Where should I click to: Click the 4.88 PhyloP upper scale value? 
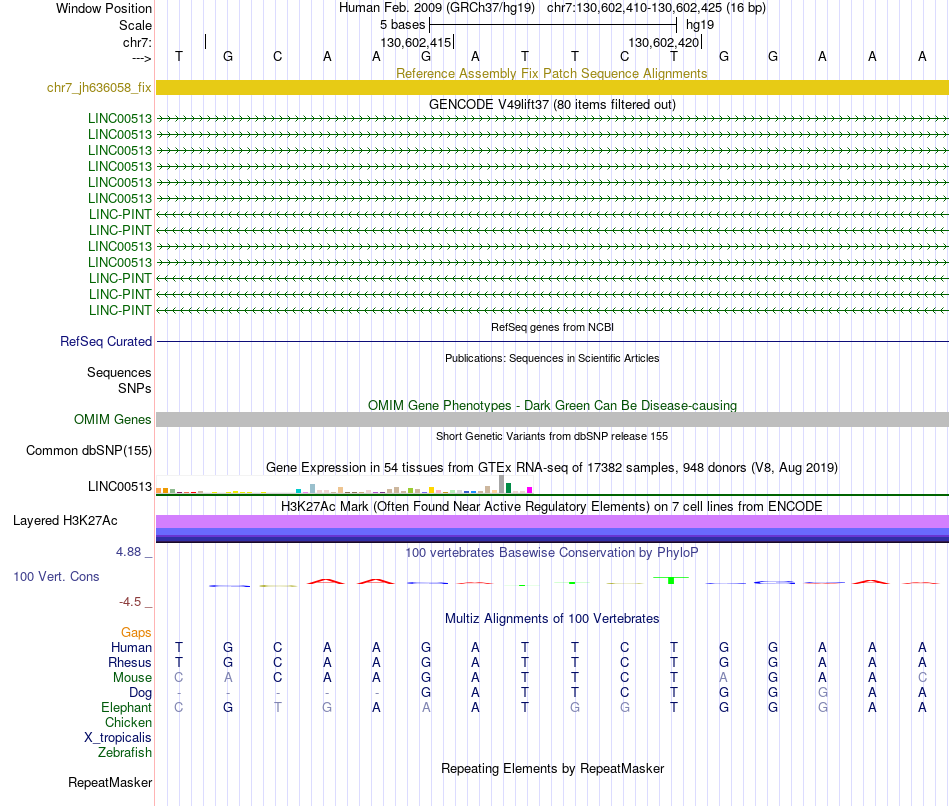tap(128, 552)
